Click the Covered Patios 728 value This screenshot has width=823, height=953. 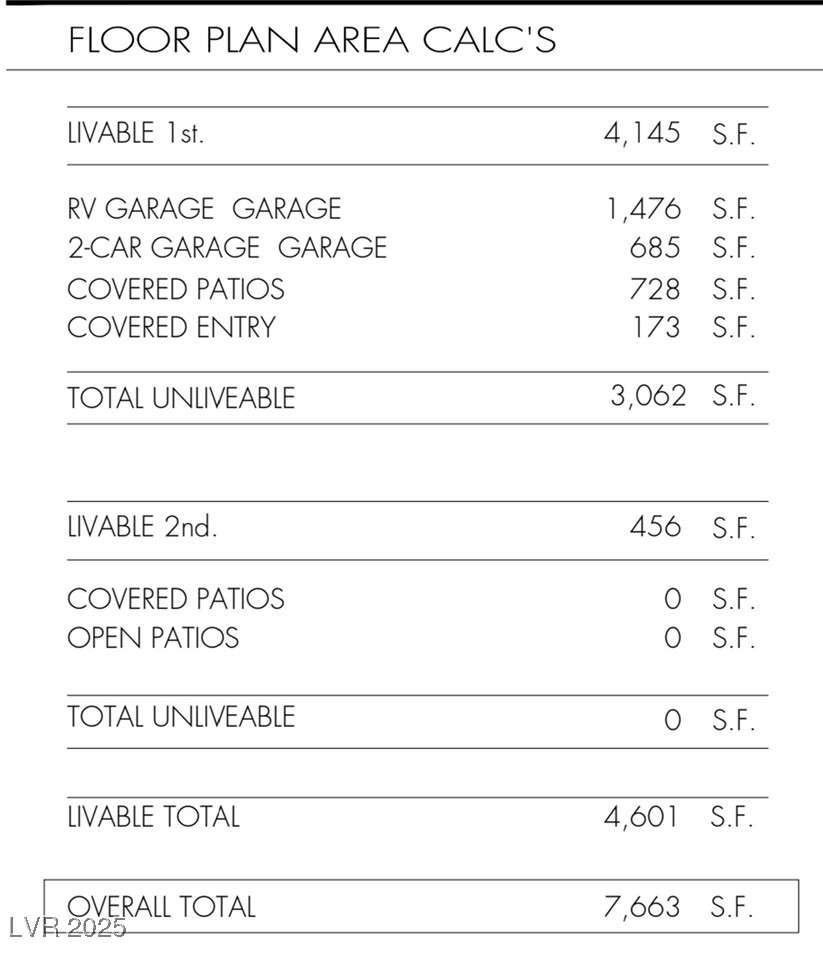[655, 289]
